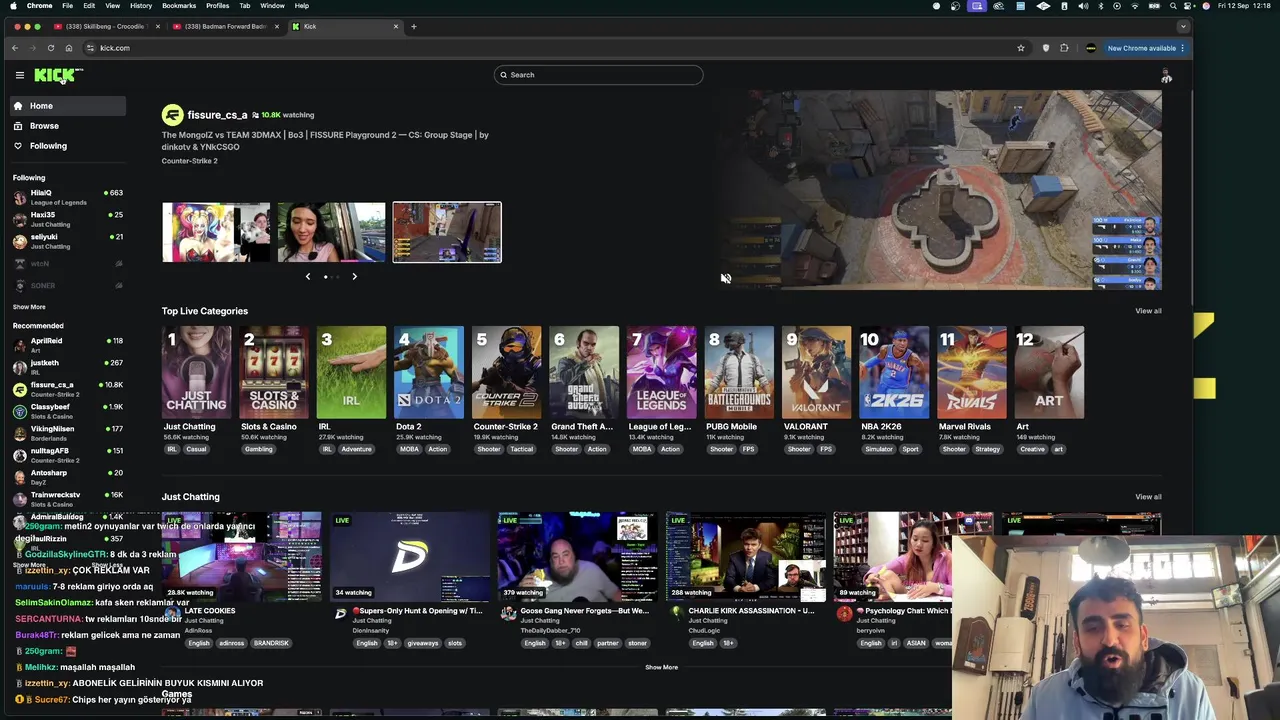Open the League of Legends category card
The width and height of the screenshot is (1280, 720).
pyautogui.click(x=661, y=372)
